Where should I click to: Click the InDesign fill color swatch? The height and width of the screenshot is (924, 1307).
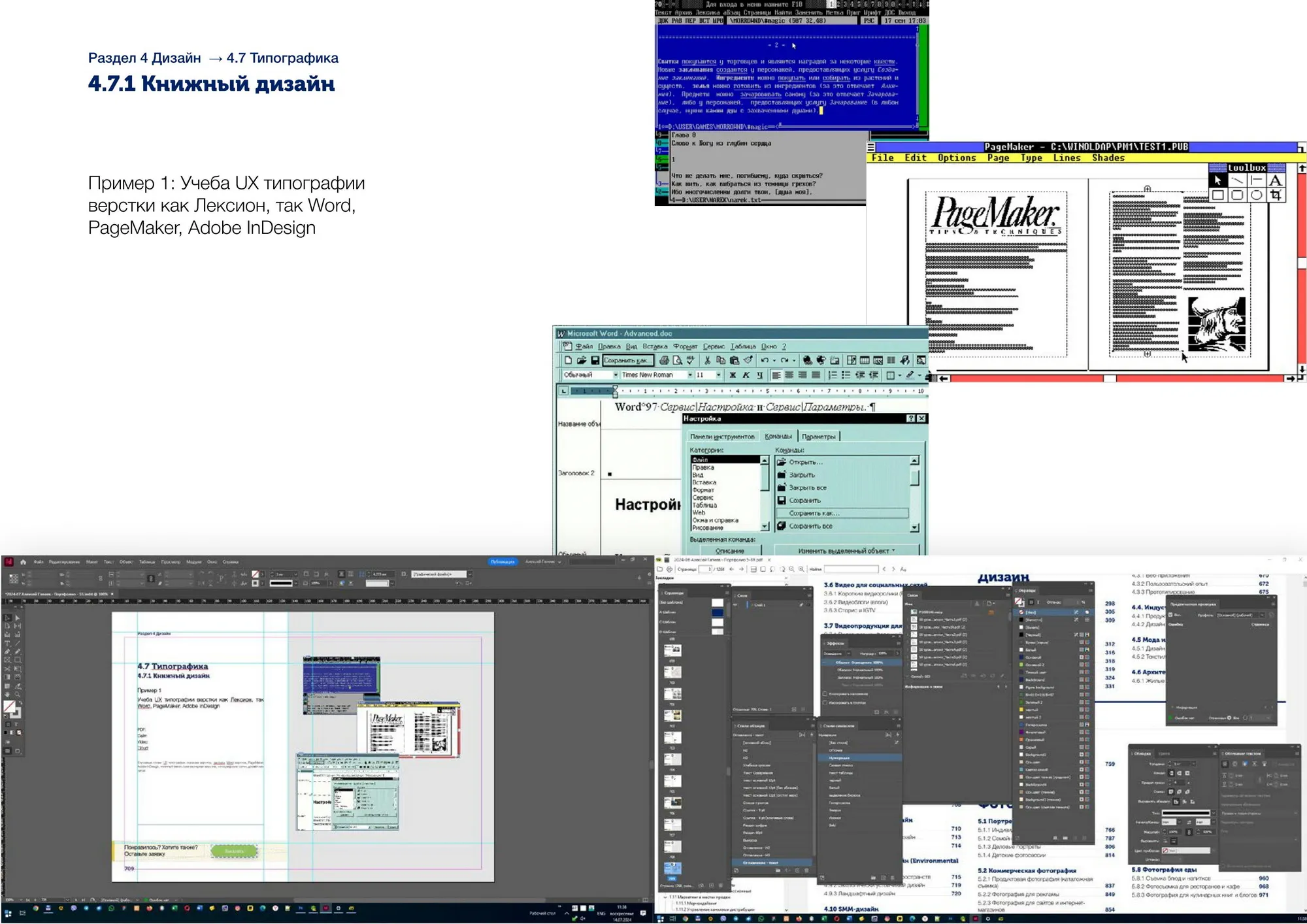(9, 706)
